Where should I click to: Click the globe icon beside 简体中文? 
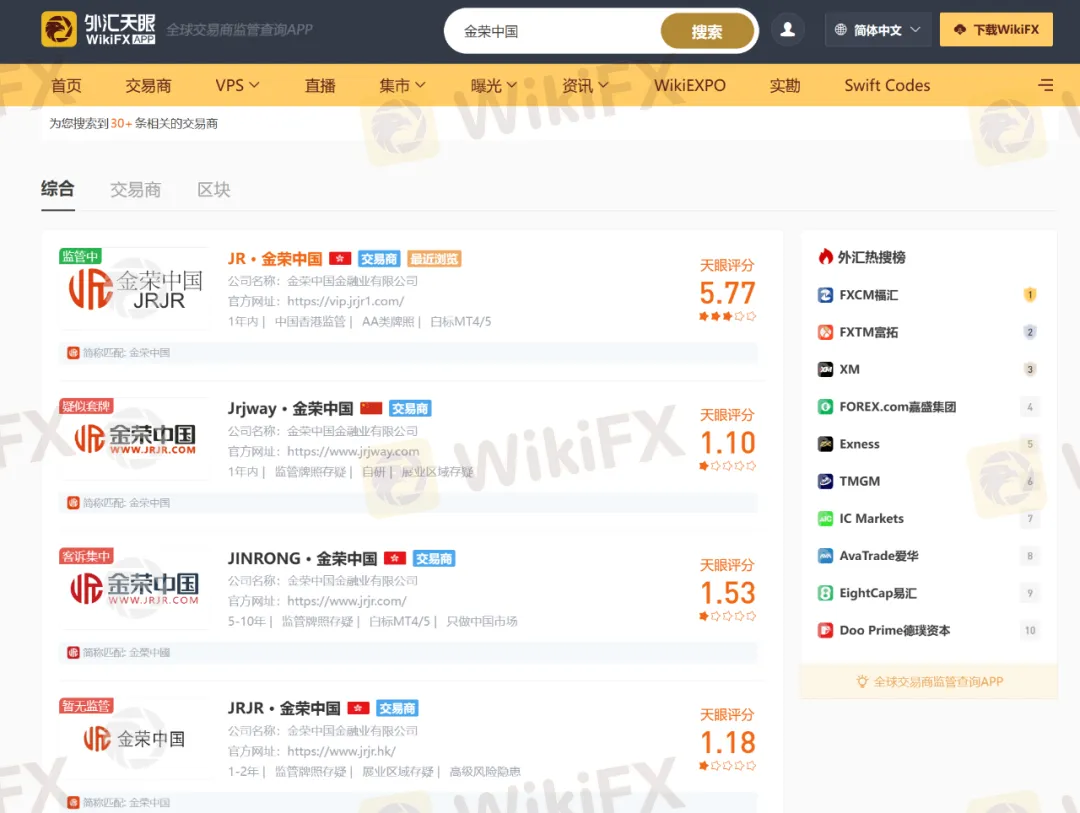click(x=840, y=30)
